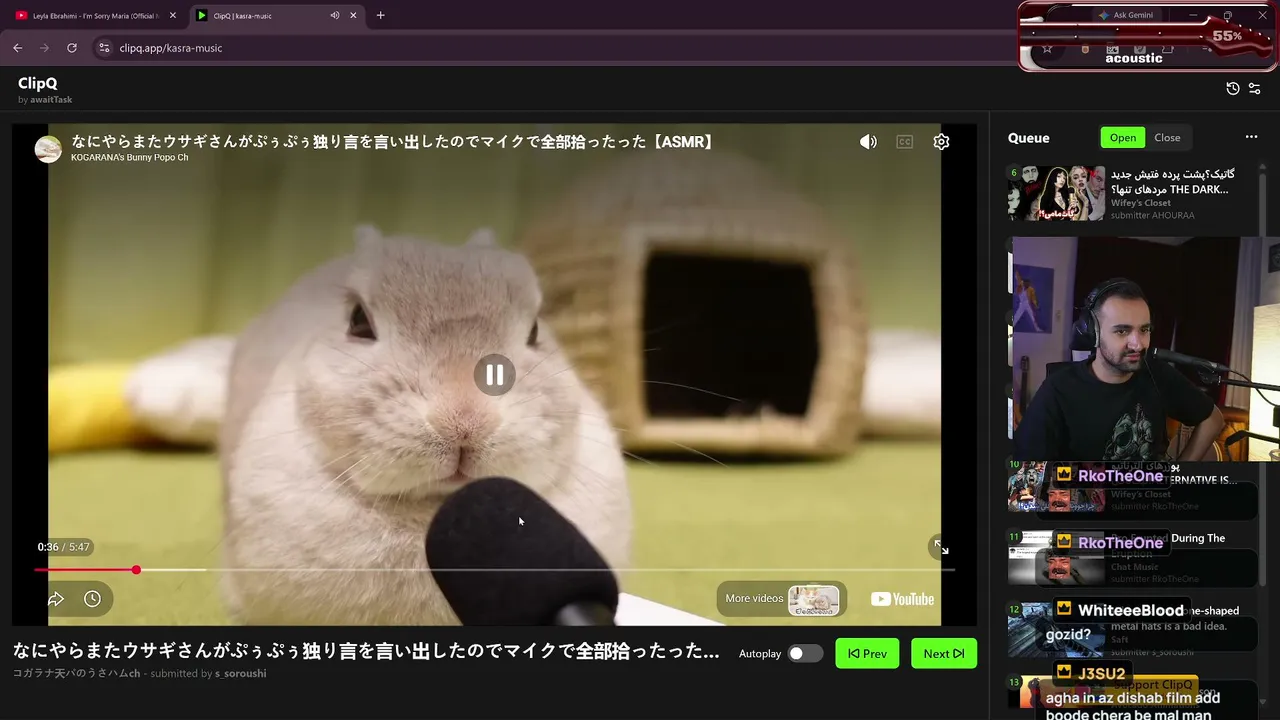Click the channel name text below video title
1280x720 pixels.
pos(77,674)
